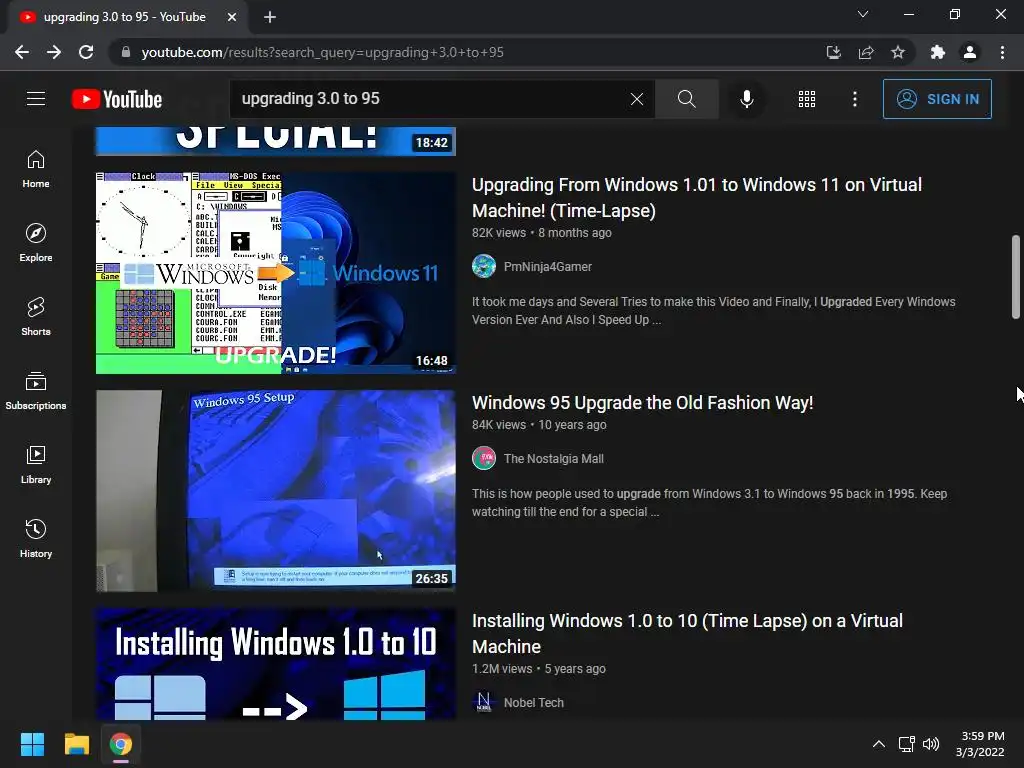
Task: Click description starting 'It took me days'
Action: [x=714, y=311]
